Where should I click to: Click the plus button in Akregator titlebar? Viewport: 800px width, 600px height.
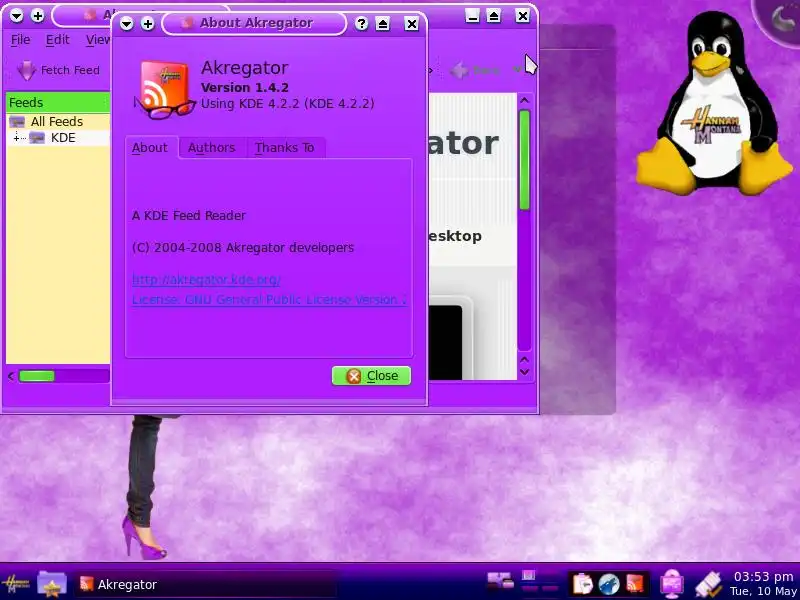[x=38, y=16]
